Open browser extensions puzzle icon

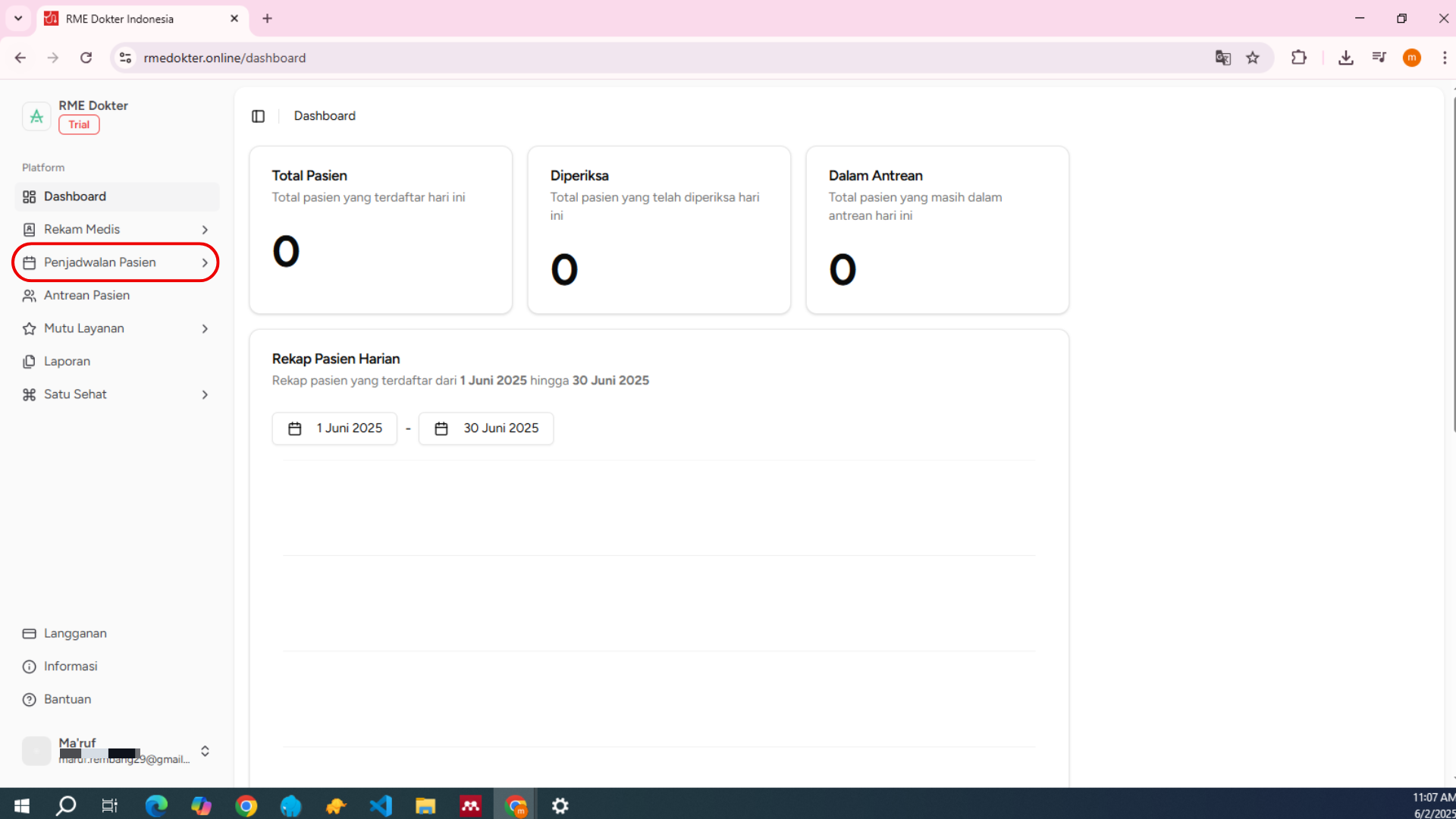[1299, 58]
